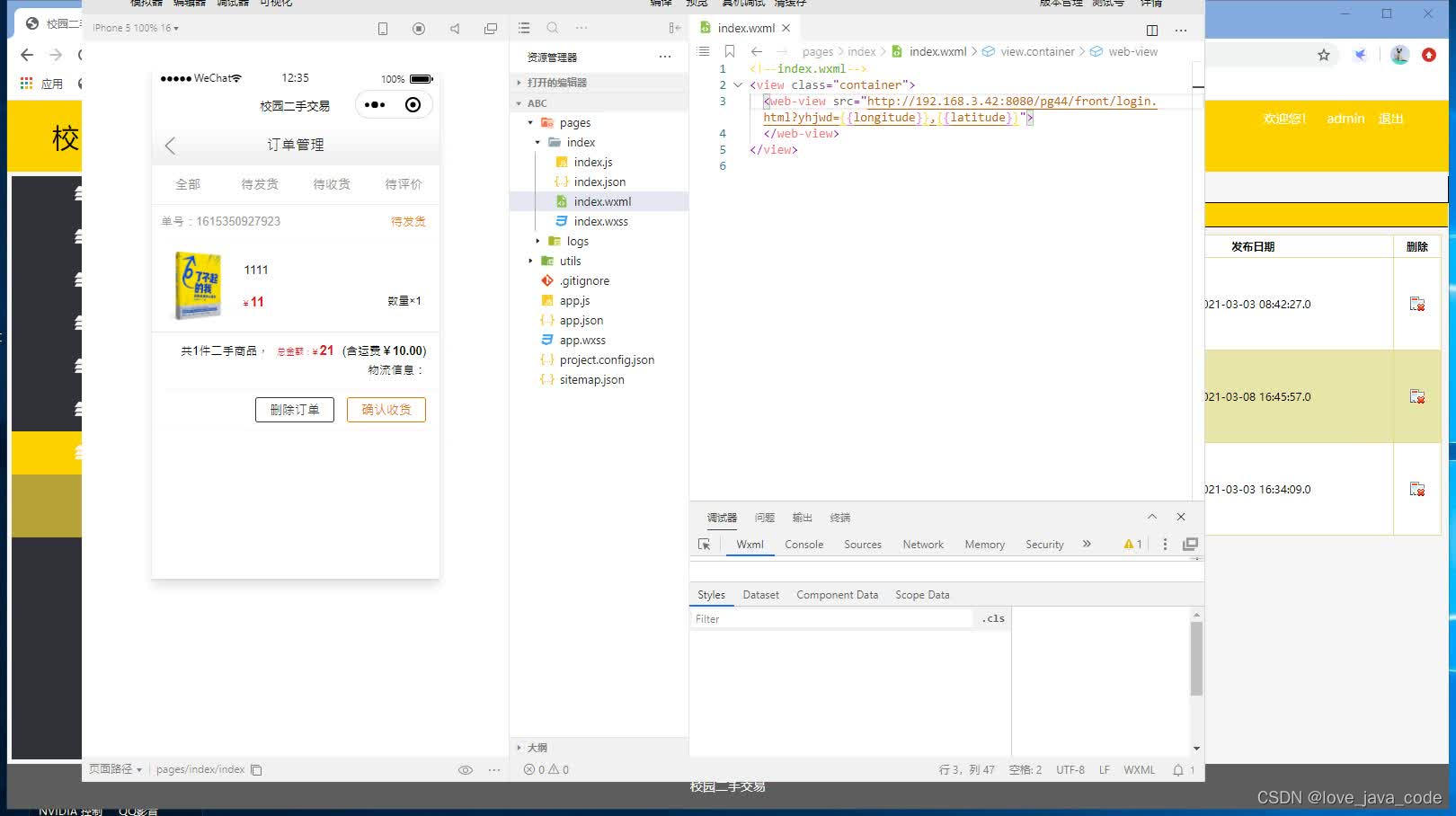
Task: Open the mini program three-dots capsule menu
Action: tap(375, 105)
